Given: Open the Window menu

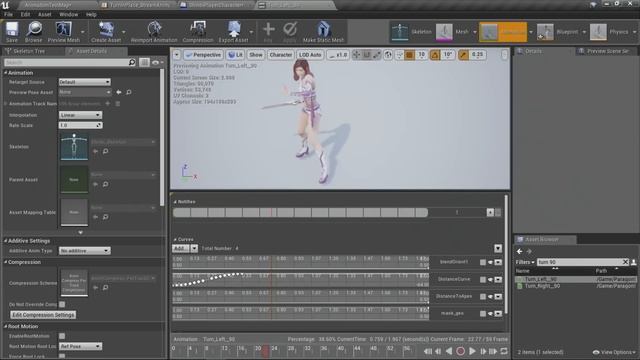Looking at the screenshot, I should coord(69,14).
